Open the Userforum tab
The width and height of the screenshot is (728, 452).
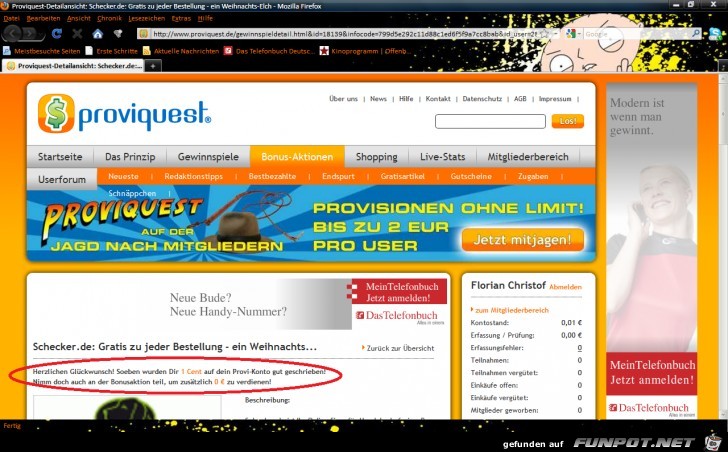(62, 179)
